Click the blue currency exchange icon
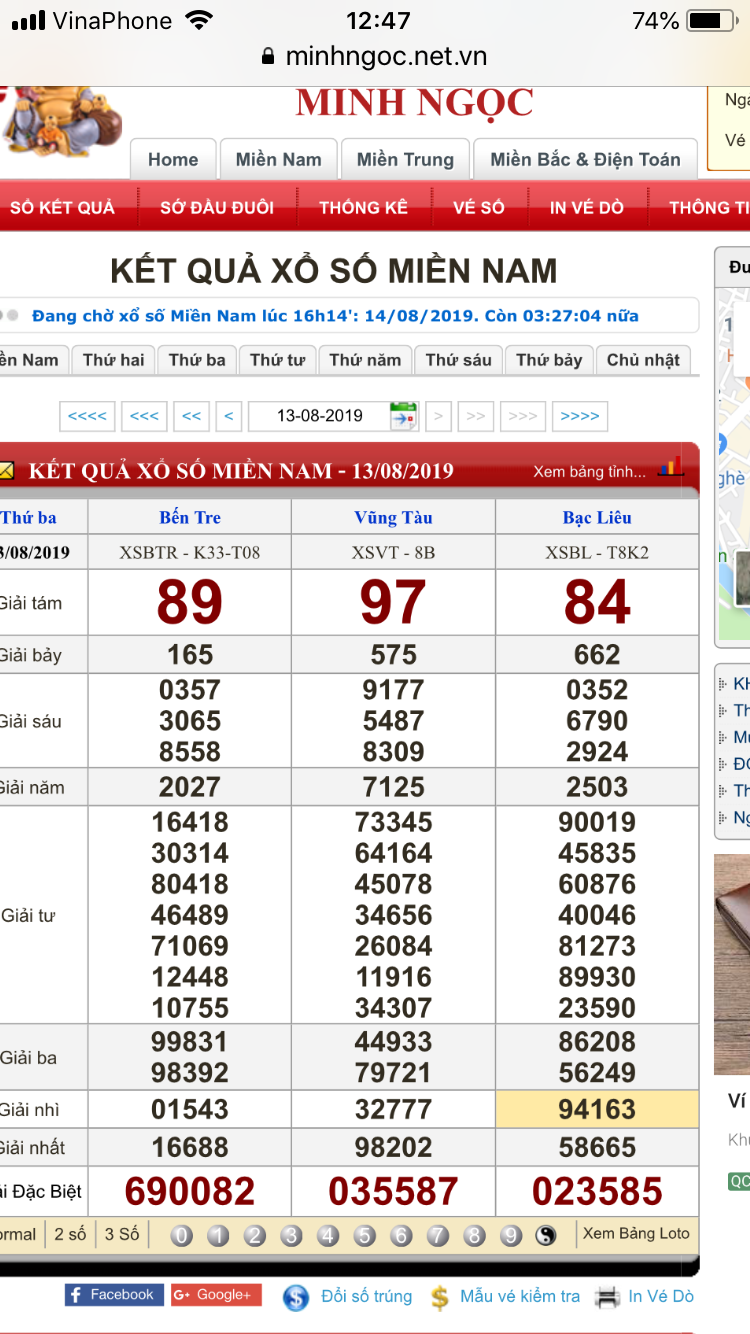750x1334 pixels. tap(295, 1297)
